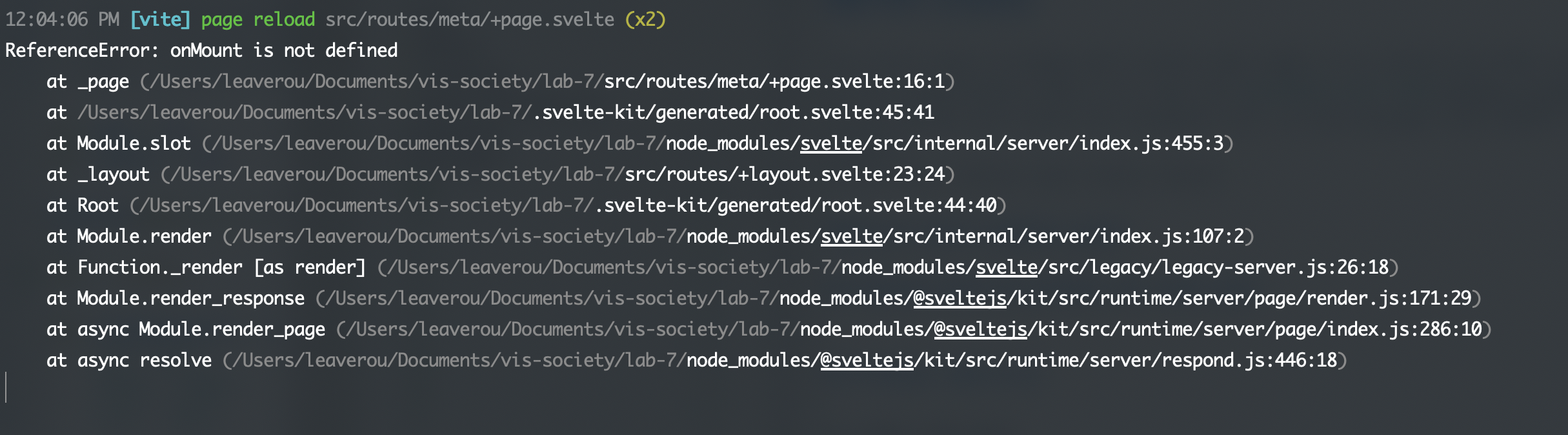Open the src/routes/+layout.svelte:23:24 path
Image resolution: width=1568 pixels, height=435 pixels.
click(785, 175)
